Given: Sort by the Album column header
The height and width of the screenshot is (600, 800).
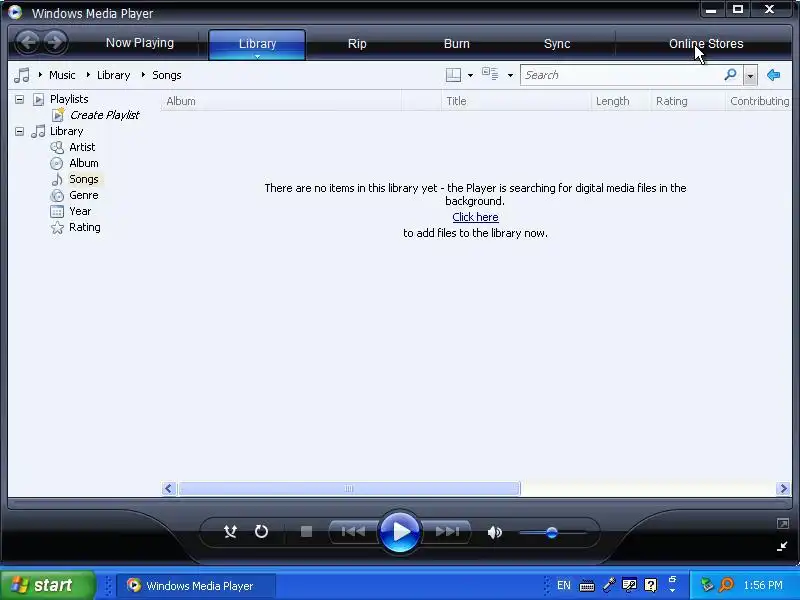Looking at the screenshot, I should click(x=282, y=101).
